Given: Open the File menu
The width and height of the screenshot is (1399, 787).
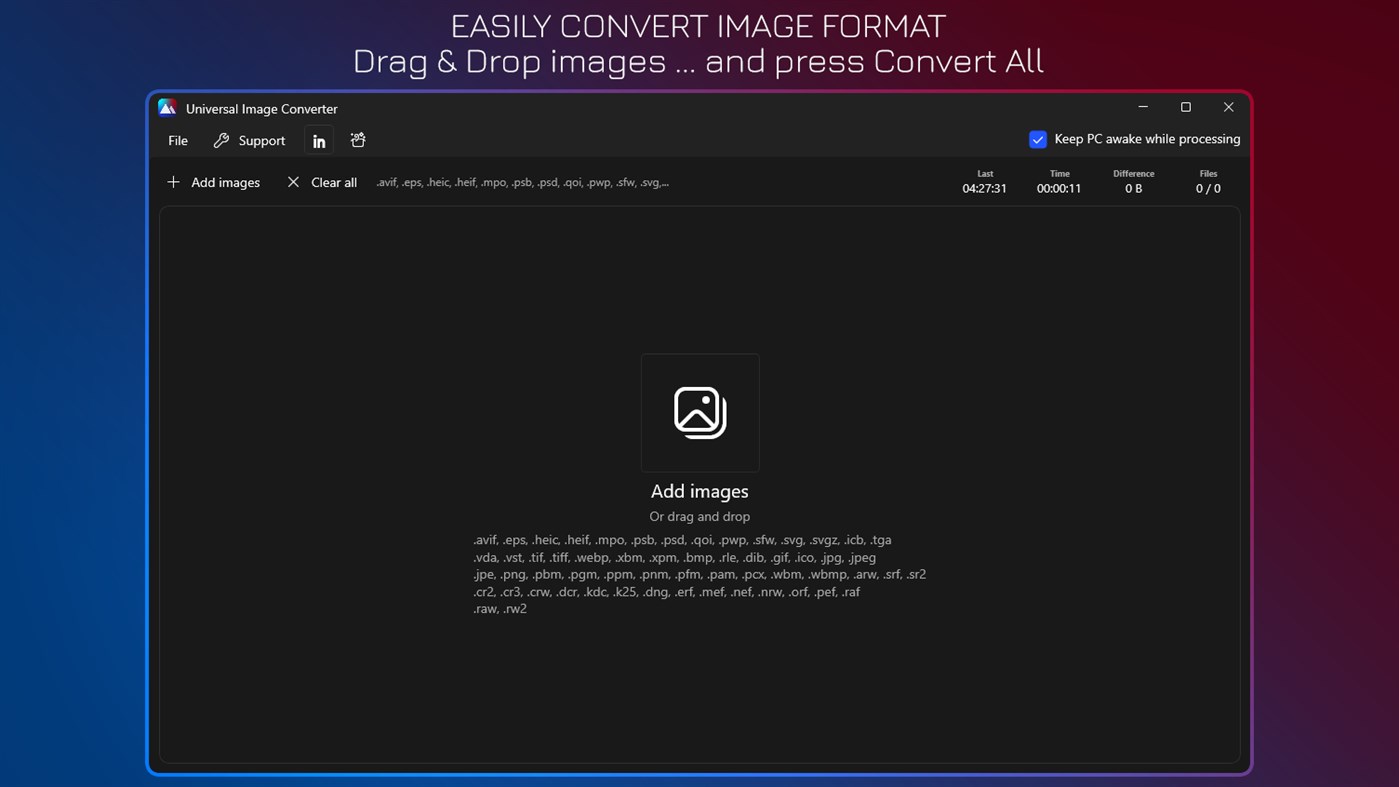Looking at the screenshot, I should pyautogui.click(x=177, y=140).
